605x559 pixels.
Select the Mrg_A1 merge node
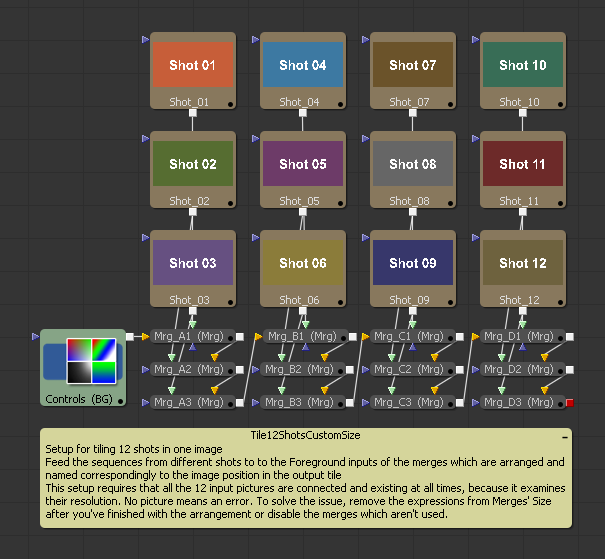(193, 337)
